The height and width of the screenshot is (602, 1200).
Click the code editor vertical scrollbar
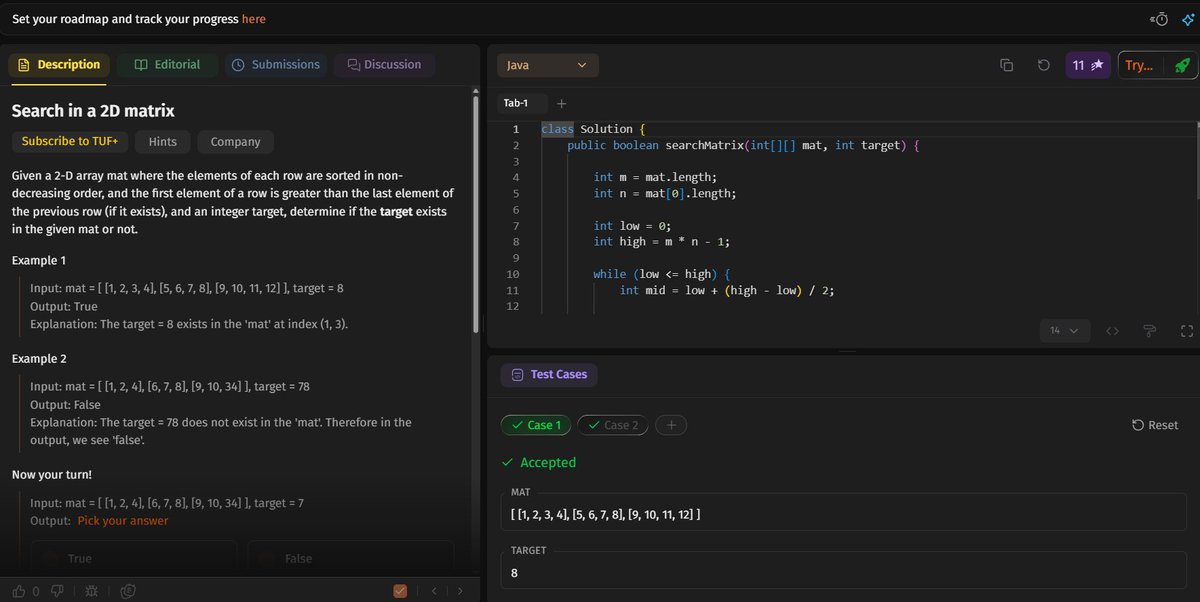1196,160
